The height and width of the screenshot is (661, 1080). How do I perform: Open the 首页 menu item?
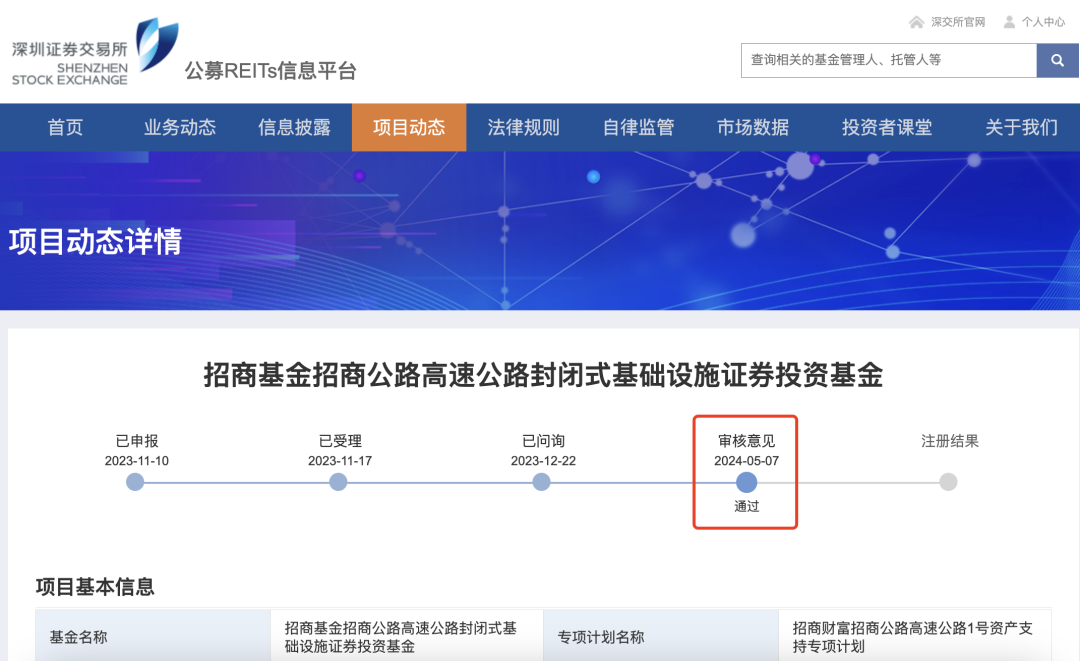click(x=66, y=127)
